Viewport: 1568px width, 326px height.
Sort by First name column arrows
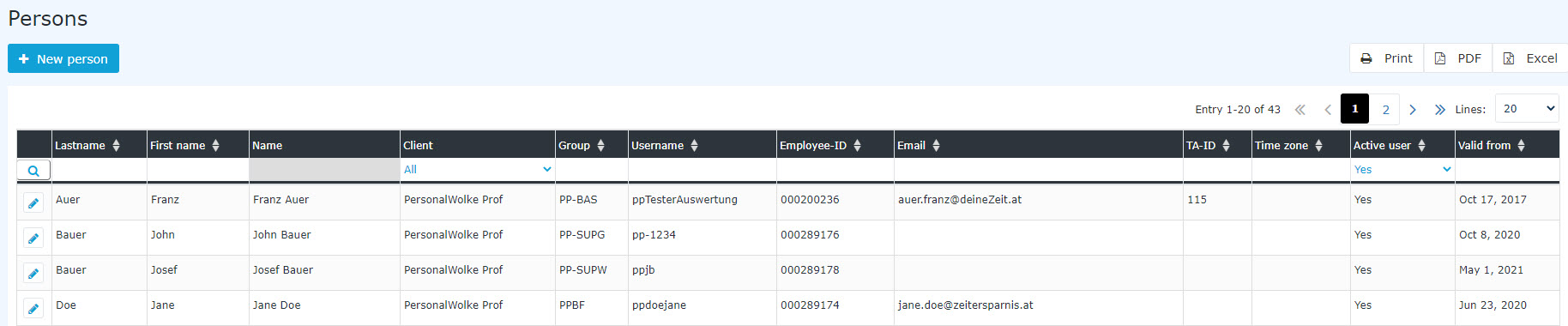click(216, 146)
